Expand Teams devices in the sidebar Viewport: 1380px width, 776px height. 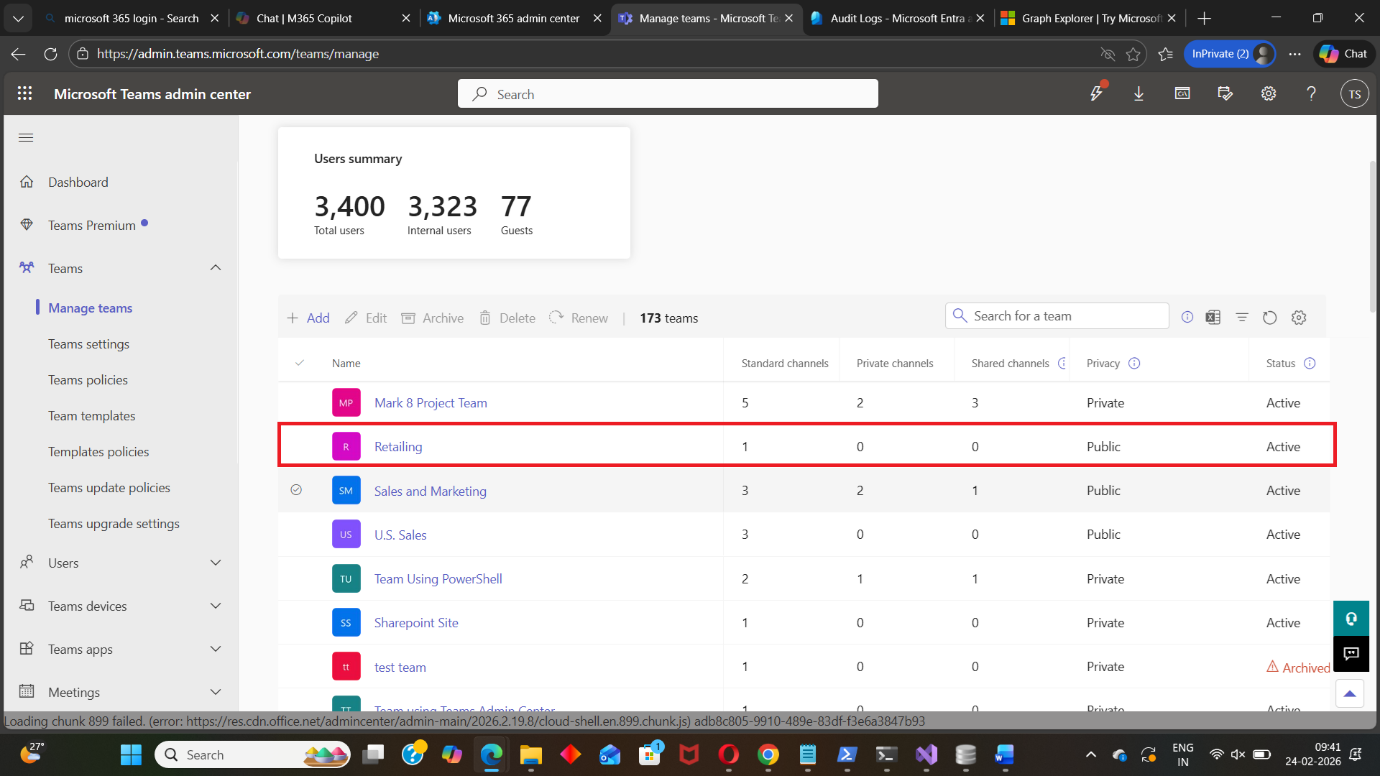click(x=215, y=606)
